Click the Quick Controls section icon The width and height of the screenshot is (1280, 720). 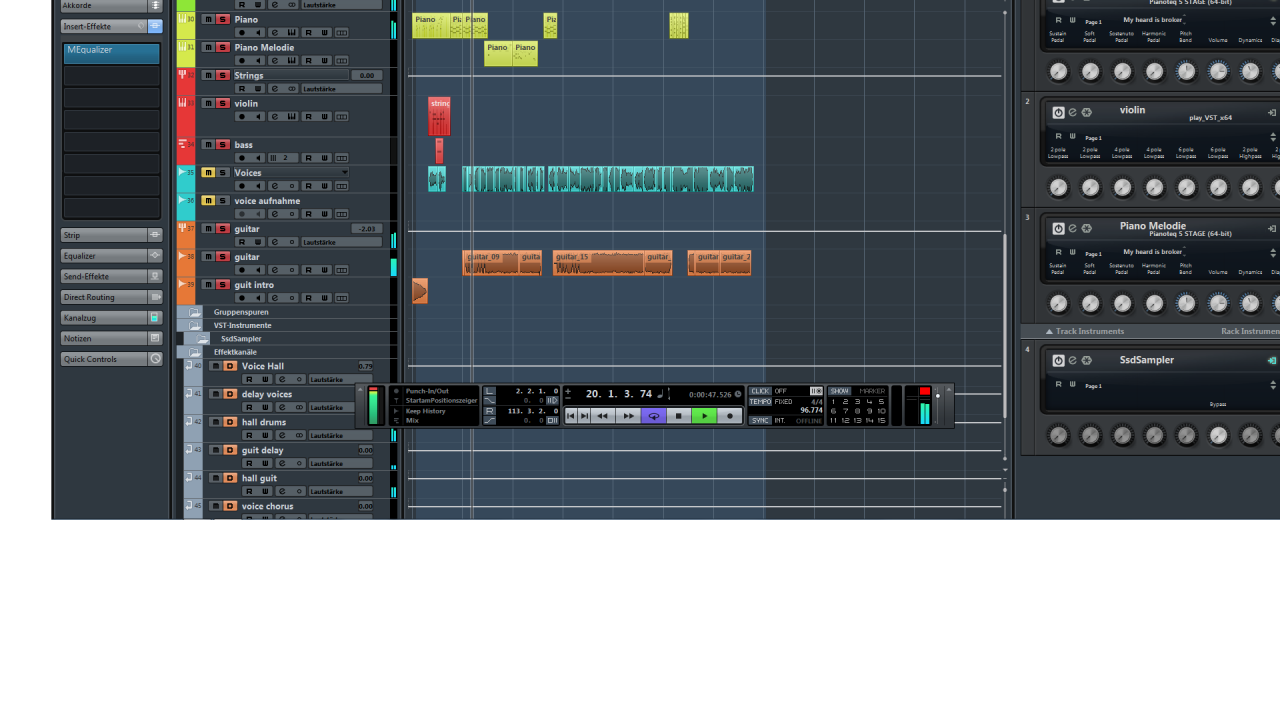(155, 359)
